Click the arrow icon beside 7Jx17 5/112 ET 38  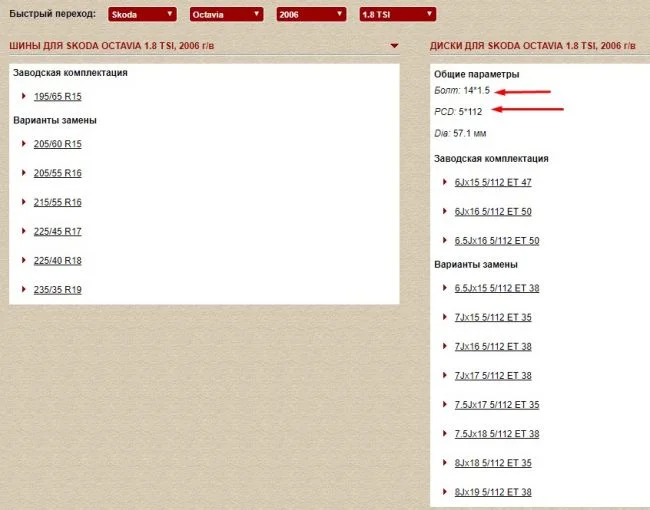point(443,376)
